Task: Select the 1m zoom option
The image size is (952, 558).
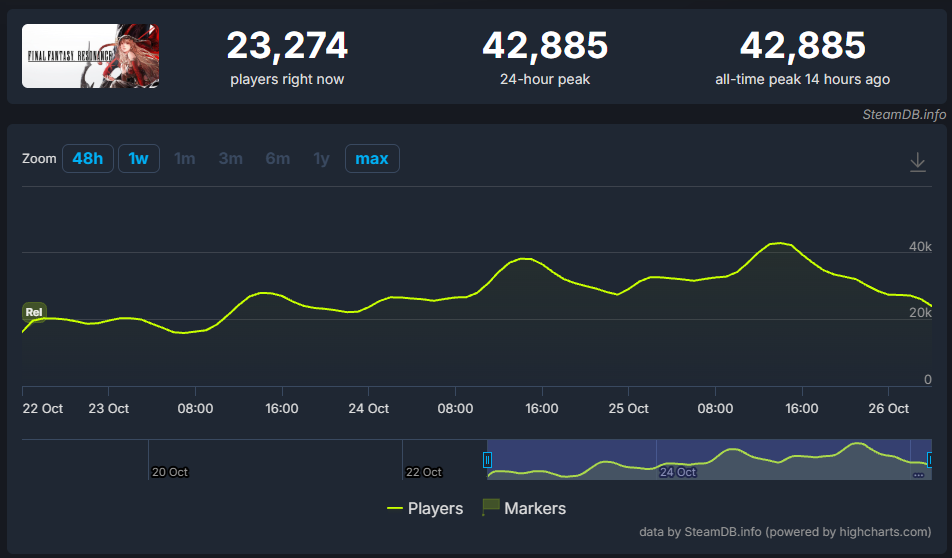Action: pos(185,158)
